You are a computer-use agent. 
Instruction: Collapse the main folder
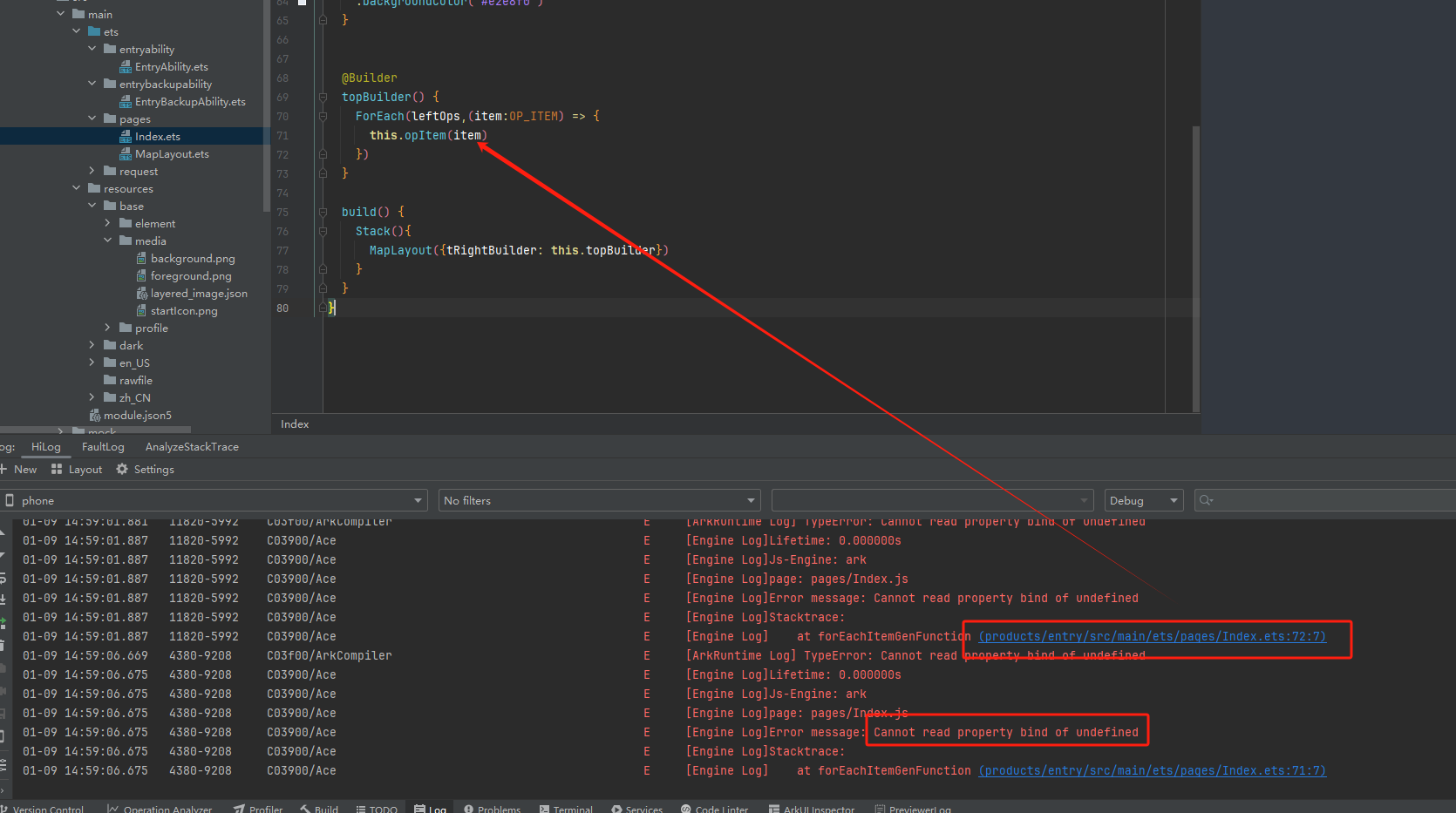pos(60,14)
